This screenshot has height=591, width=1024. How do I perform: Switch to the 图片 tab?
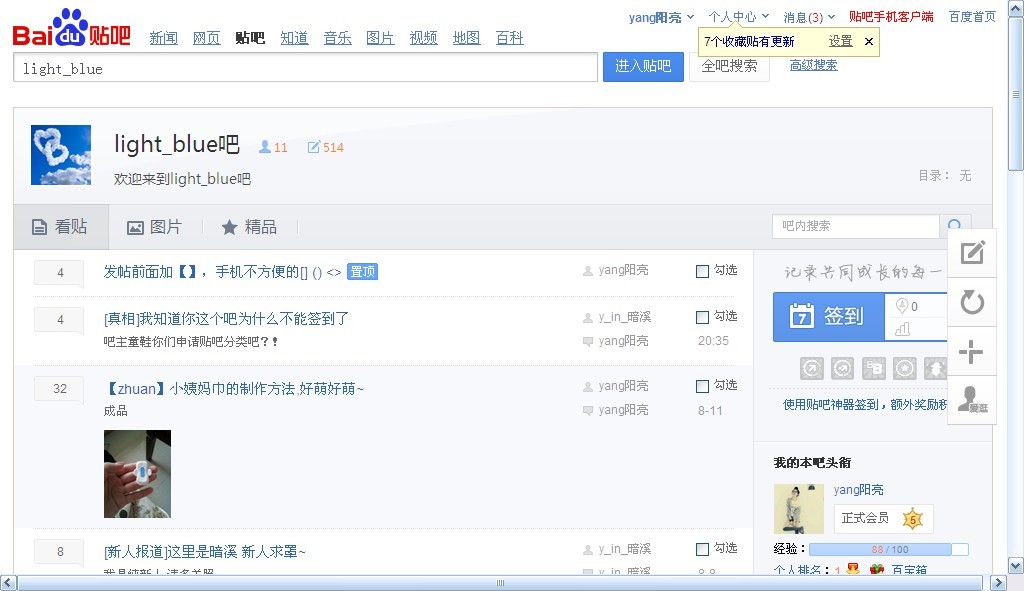154,227
